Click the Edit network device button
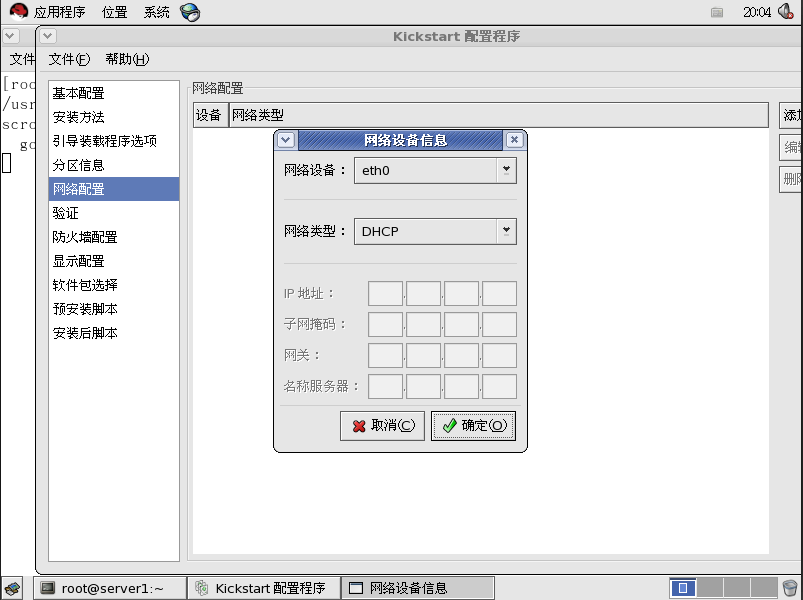The width and height of the screenshot is (803, 600). (x=791, y=147)
